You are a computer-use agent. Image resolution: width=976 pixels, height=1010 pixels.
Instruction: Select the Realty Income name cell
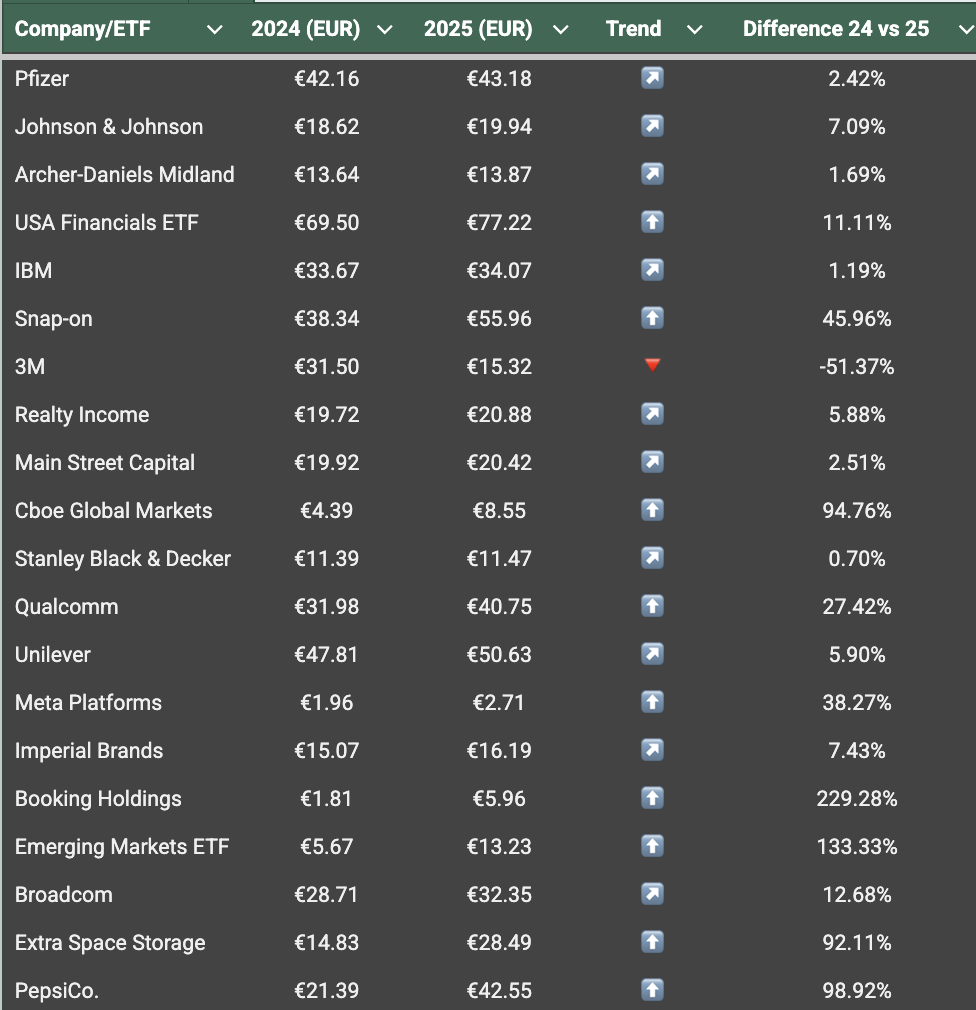point(82,415)
